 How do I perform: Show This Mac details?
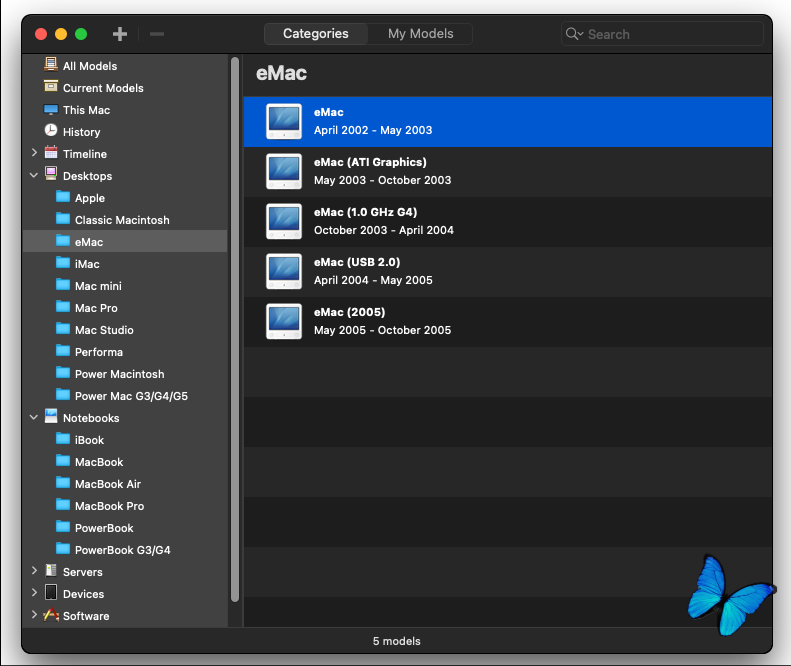click(125, 110)
